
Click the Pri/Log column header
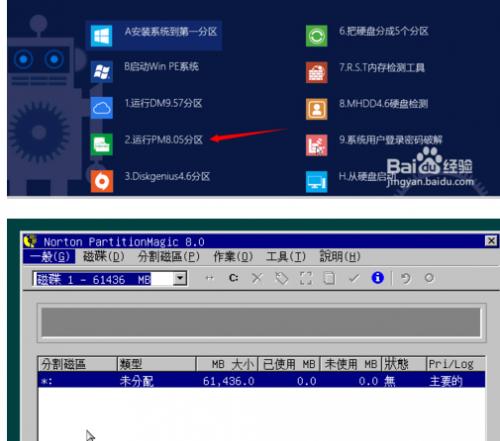pos(456,364)
